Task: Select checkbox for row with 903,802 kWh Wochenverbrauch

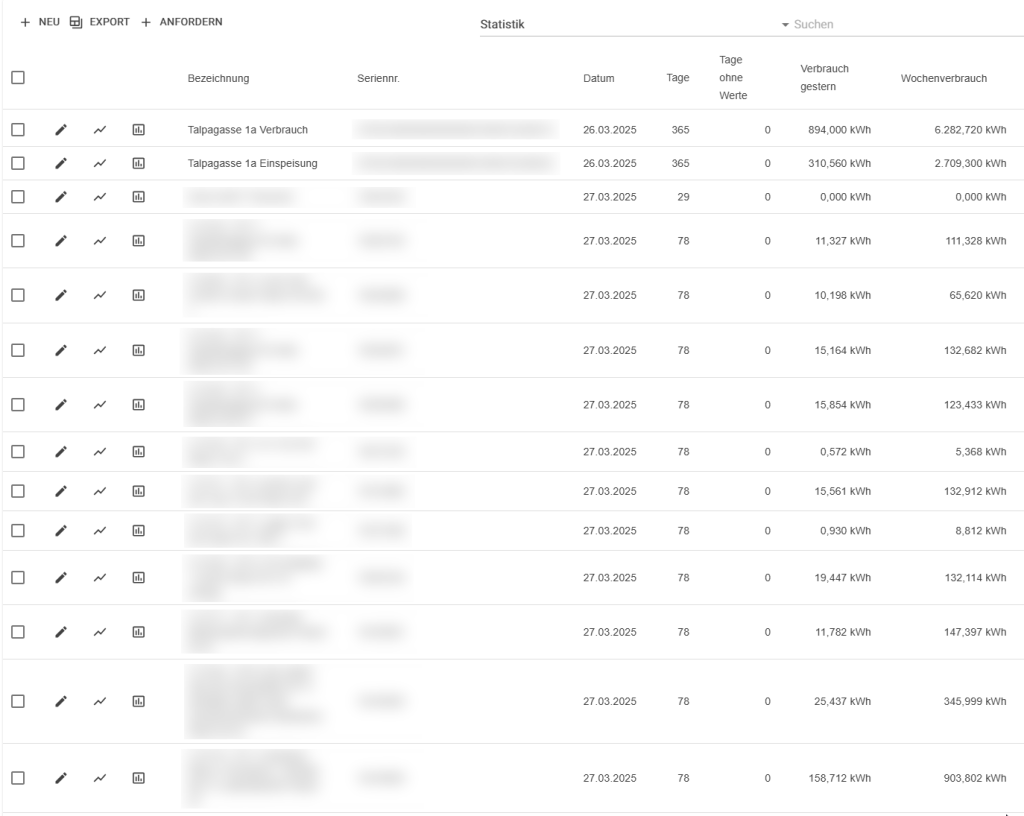Action: point(18,778)
